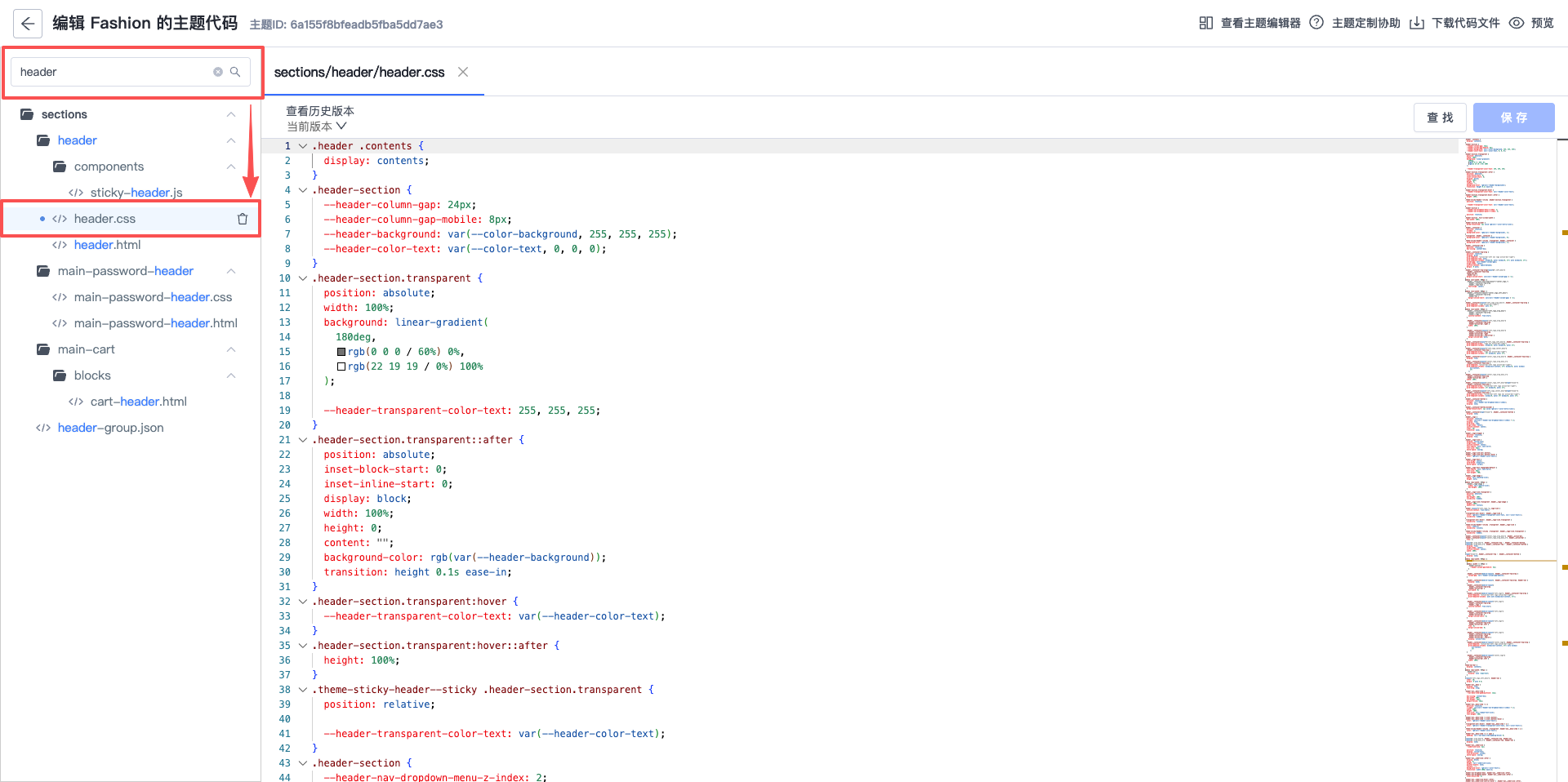Click the sections folder row
This screenshot has width=1568, height=782.
(x=131, y=114)
